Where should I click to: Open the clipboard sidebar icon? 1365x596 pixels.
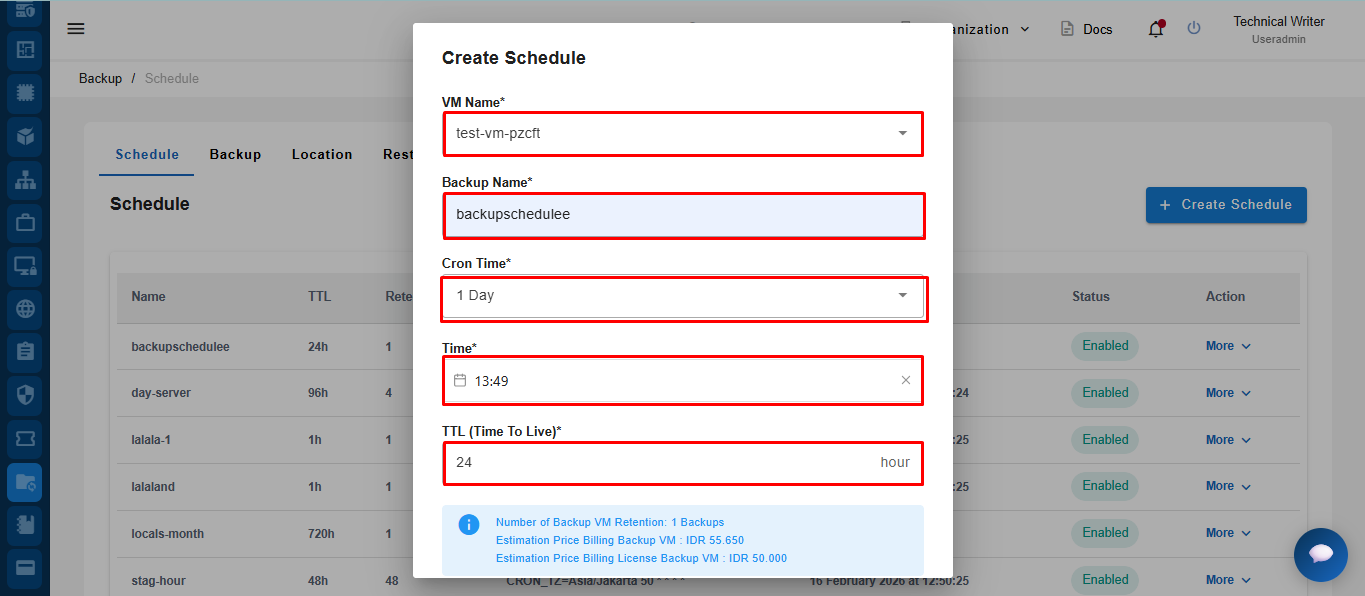tap(25, 351)
